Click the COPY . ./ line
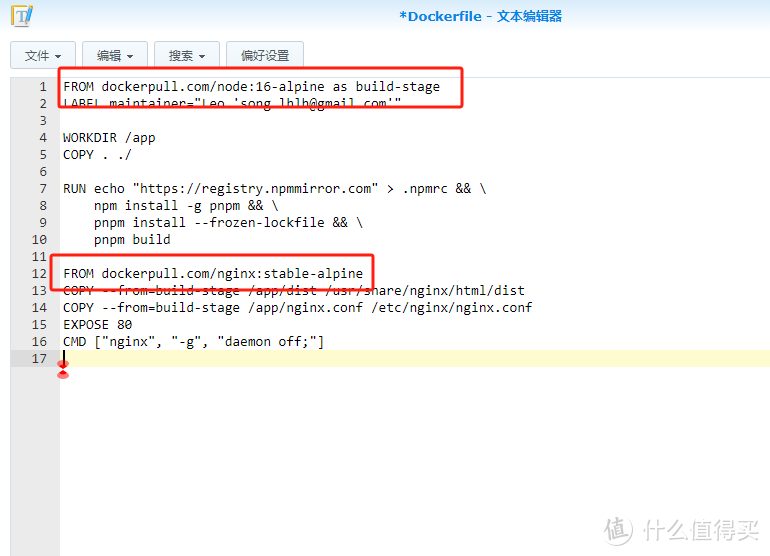The image size is (770, 556). pos(97,155)
